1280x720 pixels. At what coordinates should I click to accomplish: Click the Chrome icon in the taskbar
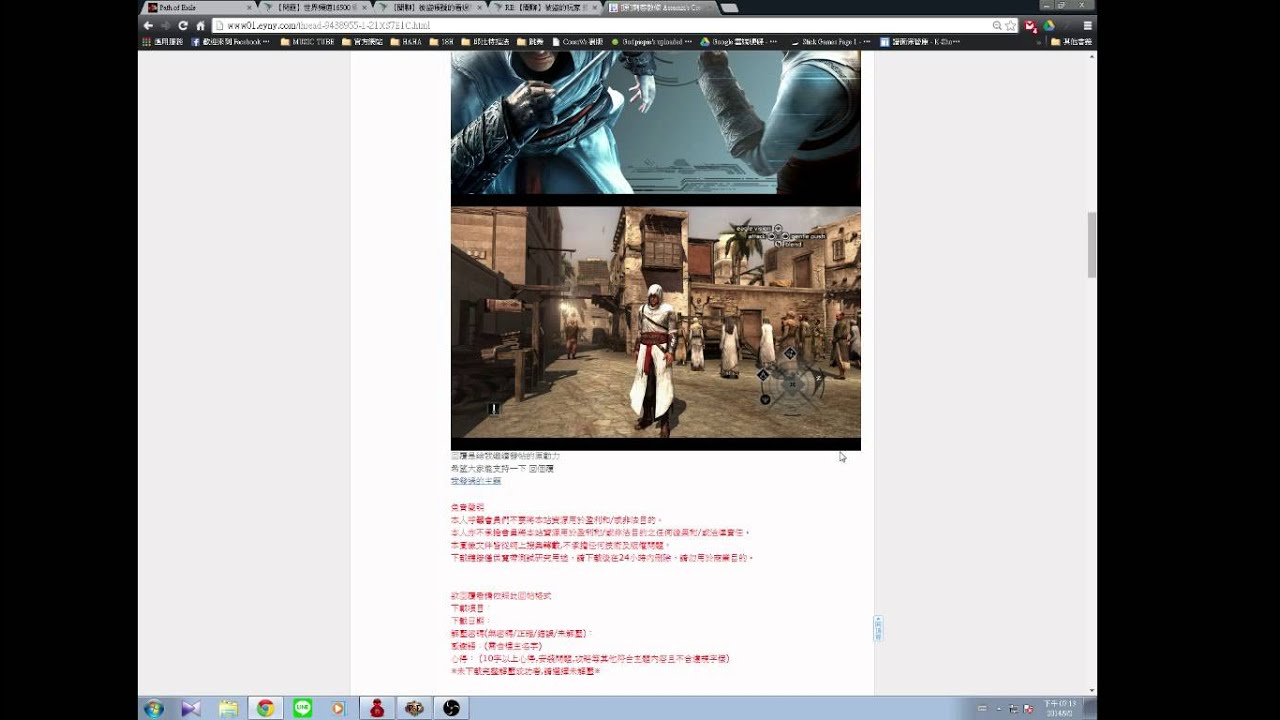tap(265, 708)
